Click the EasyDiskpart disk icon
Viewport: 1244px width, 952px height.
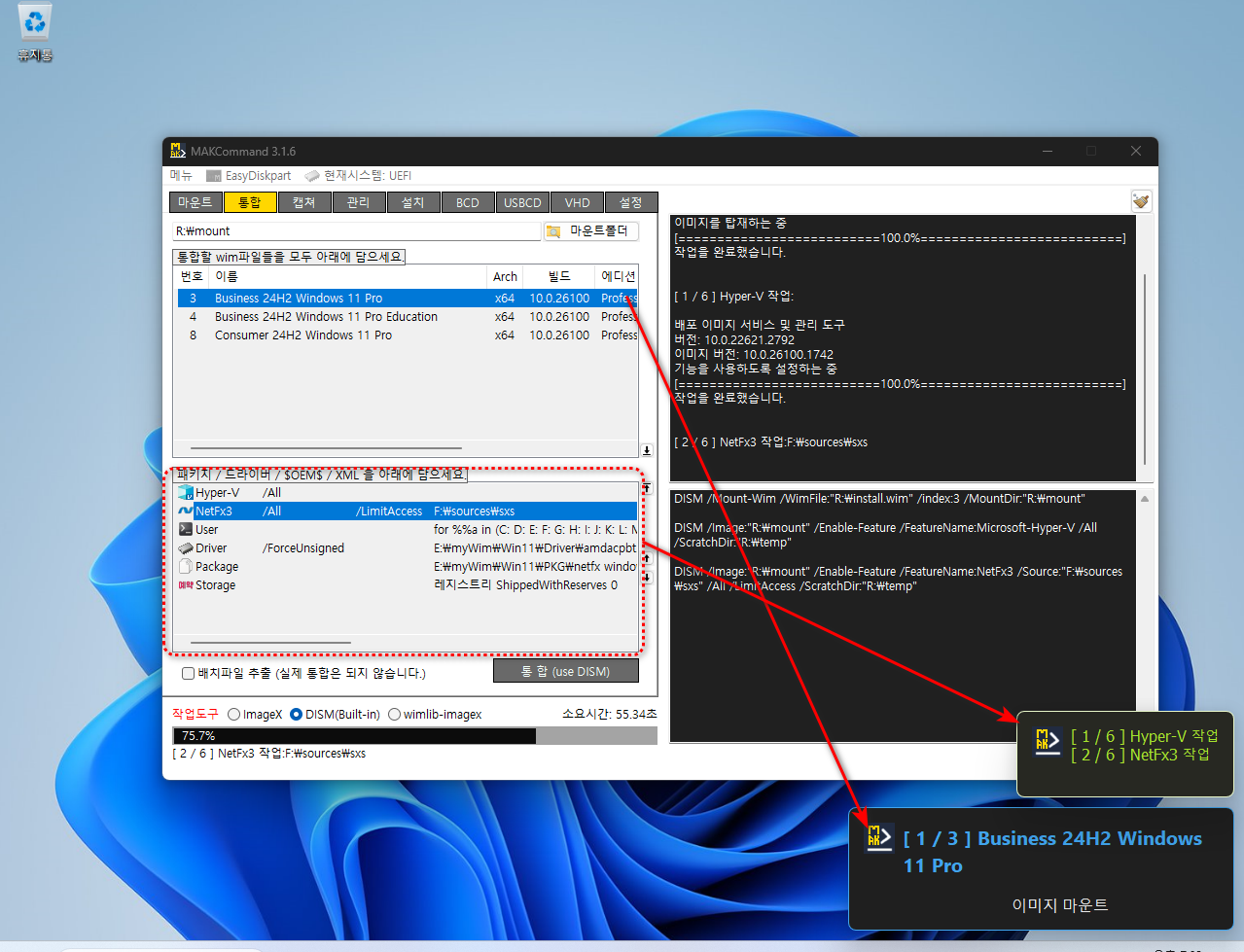tap(214, 176)
